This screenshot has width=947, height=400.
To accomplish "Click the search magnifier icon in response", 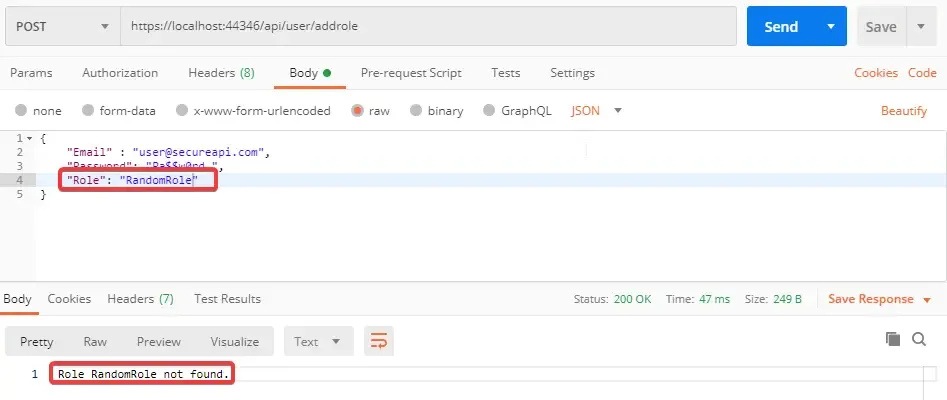I will coord(919,340).
